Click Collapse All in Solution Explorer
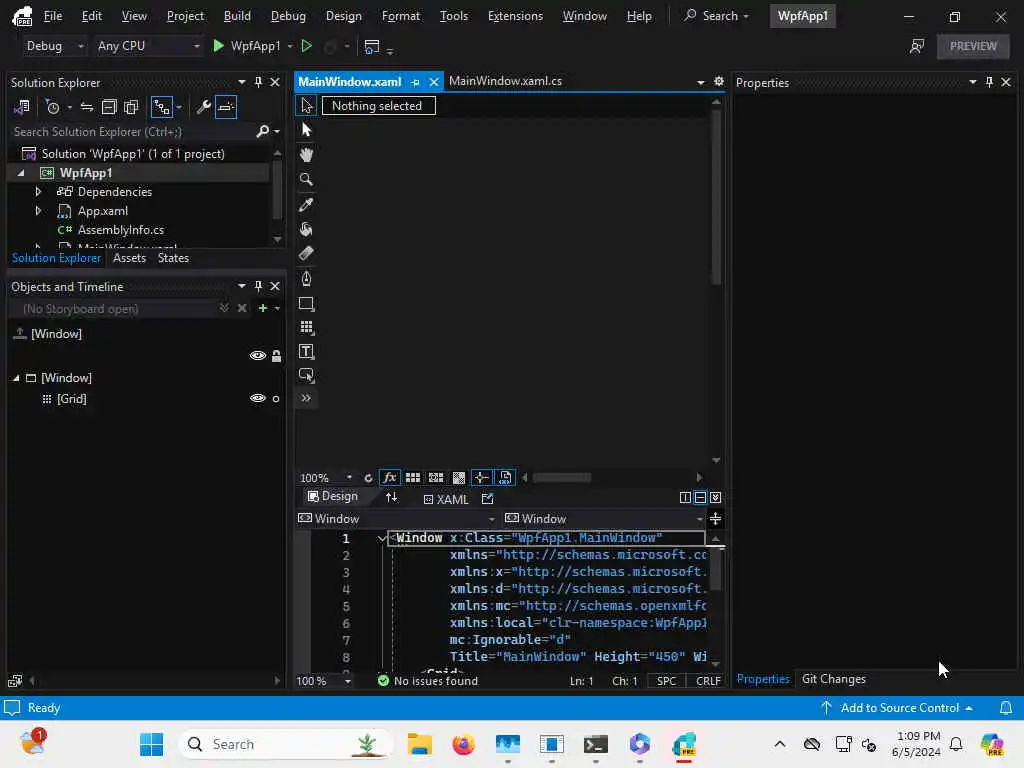The image size is (1024, 768). (x=109, y=107)
